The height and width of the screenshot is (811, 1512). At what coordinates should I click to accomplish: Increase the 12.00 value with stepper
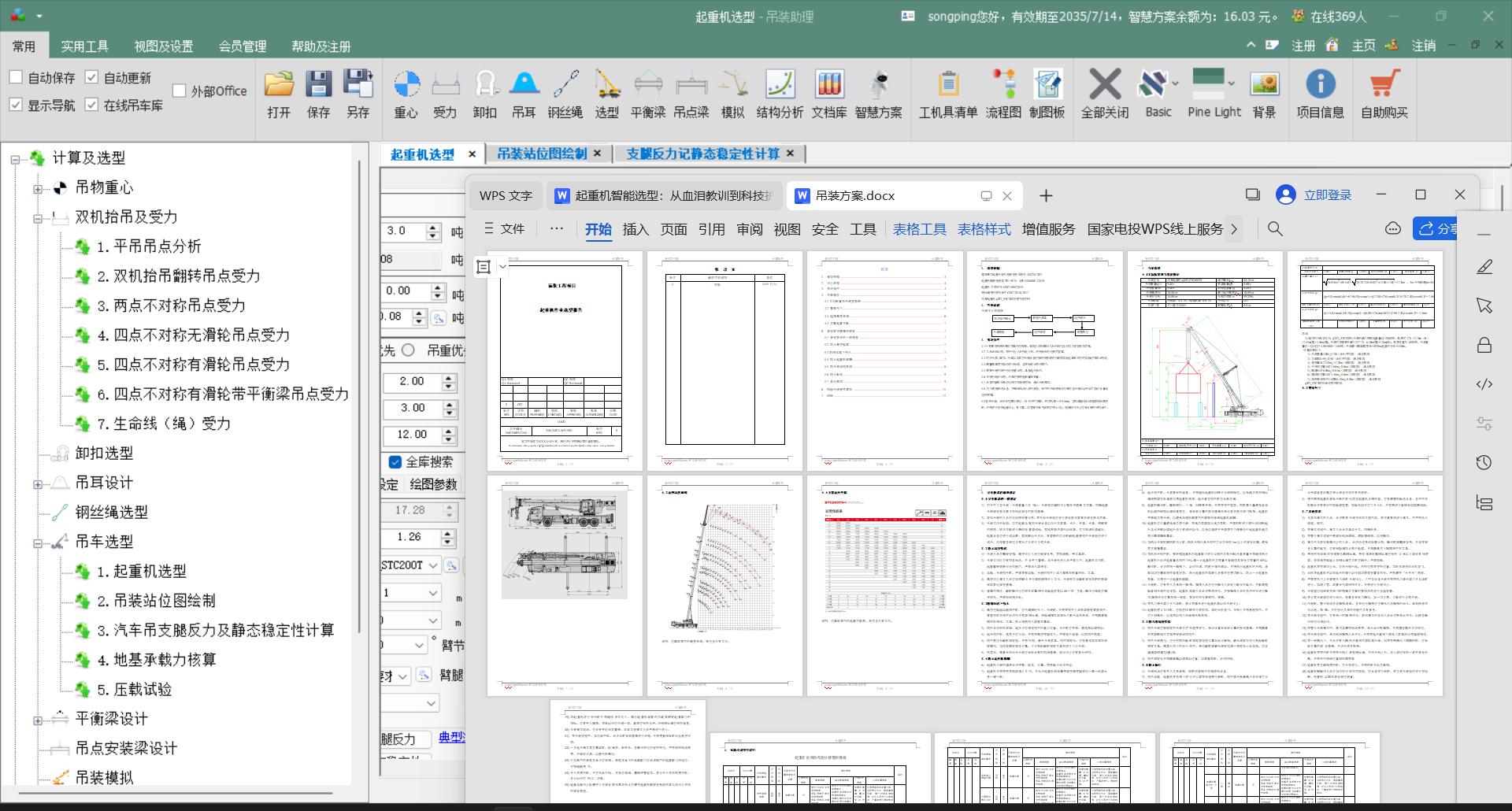click(x=449, y=431)
